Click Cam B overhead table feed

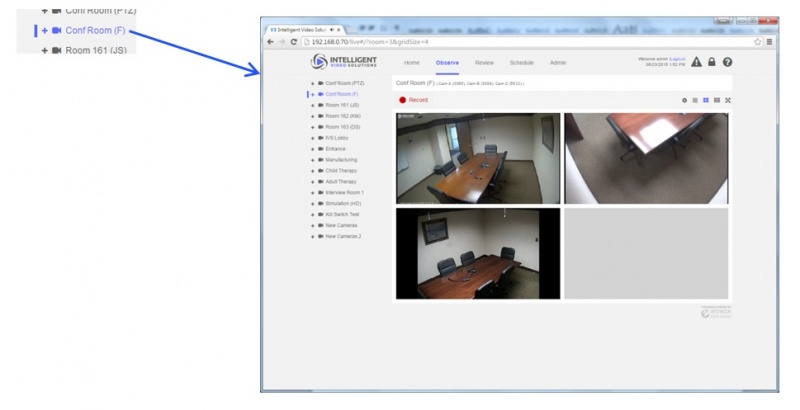pyautogui.click(x=646, y=159)
